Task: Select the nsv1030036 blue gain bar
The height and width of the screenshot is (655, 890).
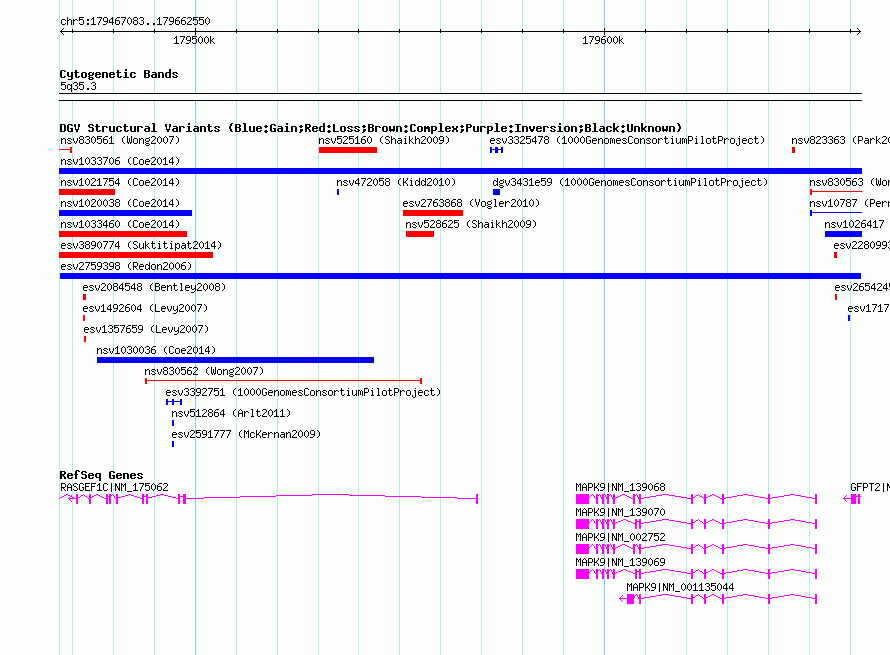Action: coord(236,360)
